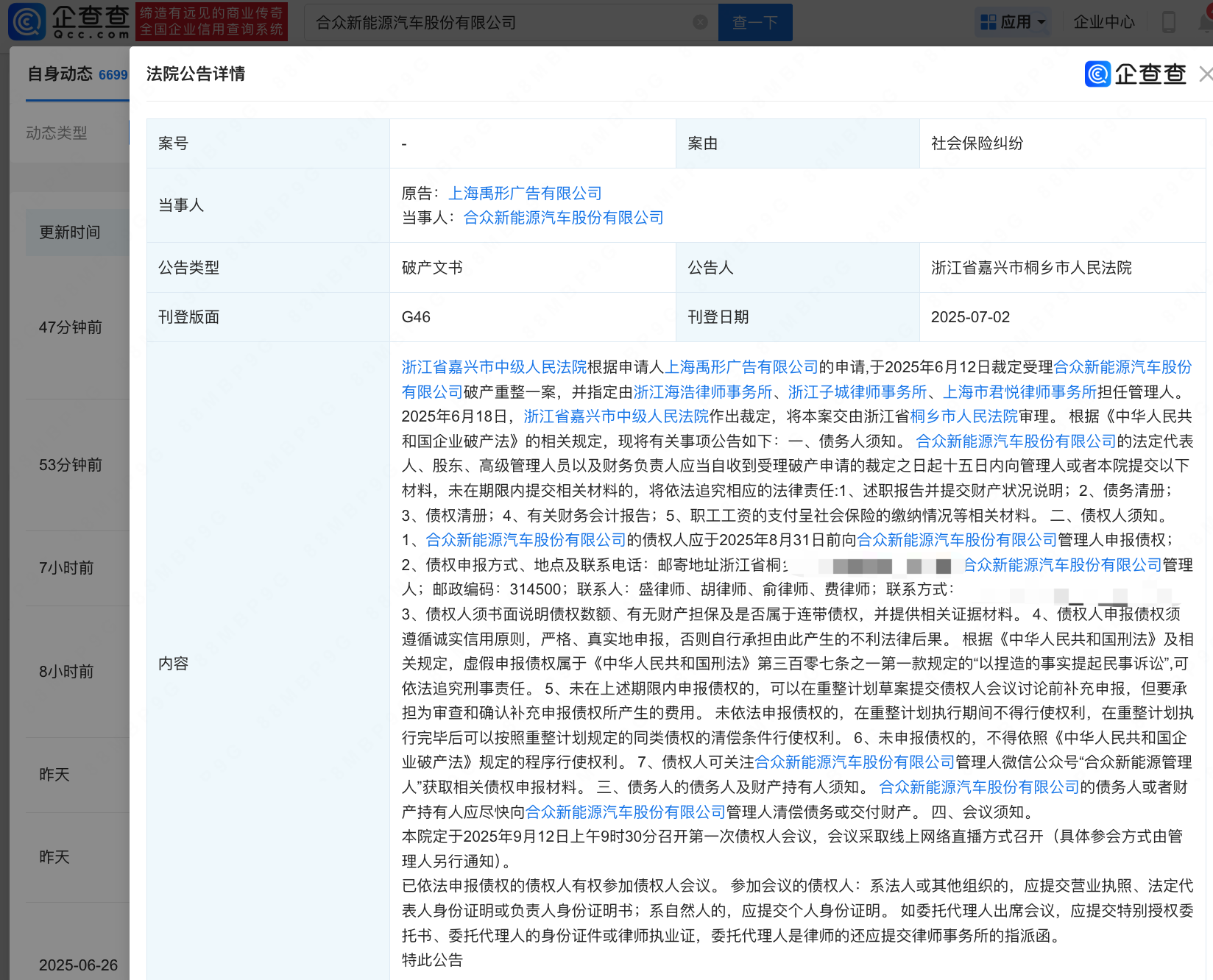Viewport: 1213px width, 980px height.
Task: Open 桐乡市人民法院 link in content
Action: (964, 416)
